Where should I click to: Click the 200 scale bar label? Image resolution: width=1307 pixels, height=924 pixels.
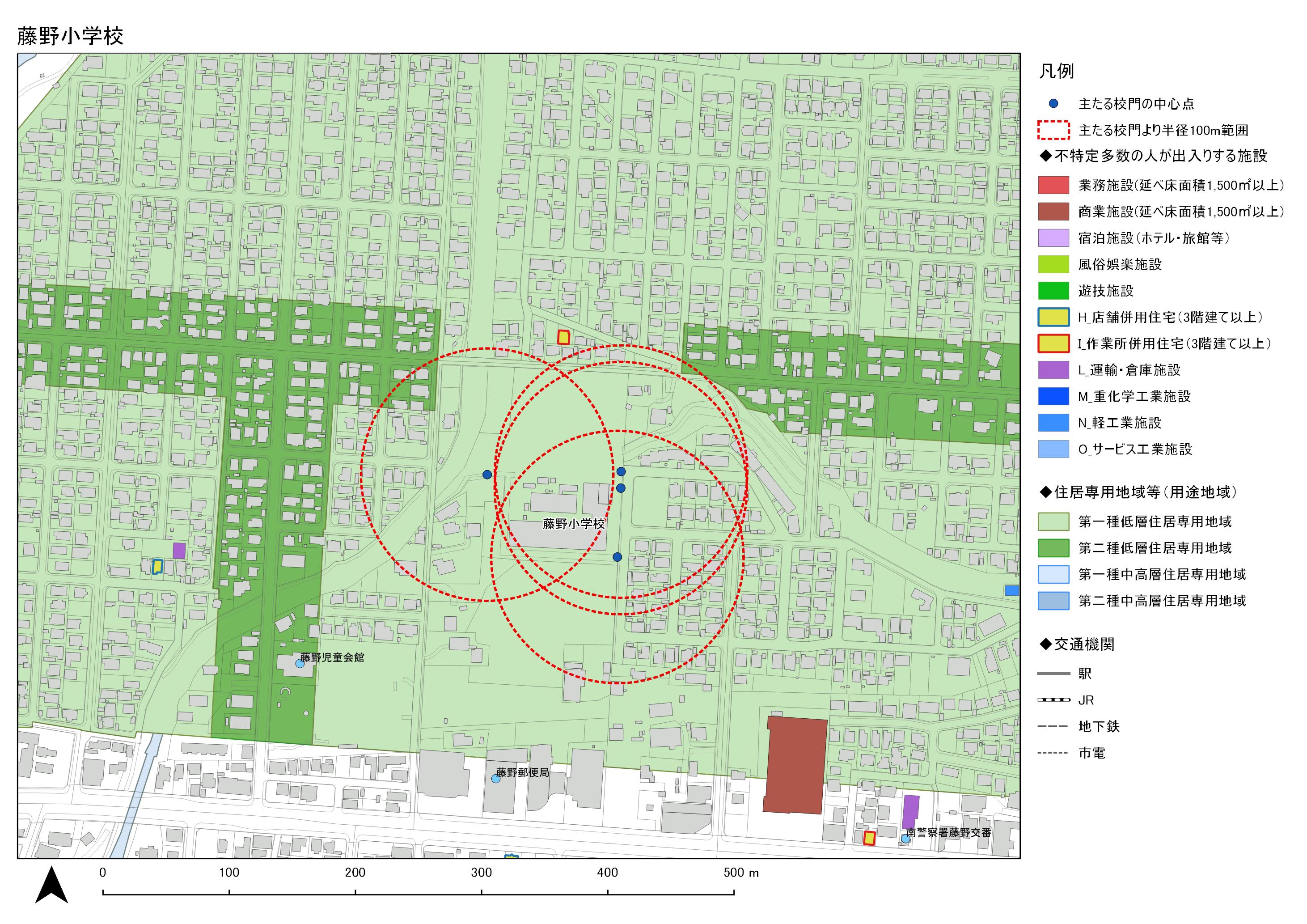click(355, 872)
